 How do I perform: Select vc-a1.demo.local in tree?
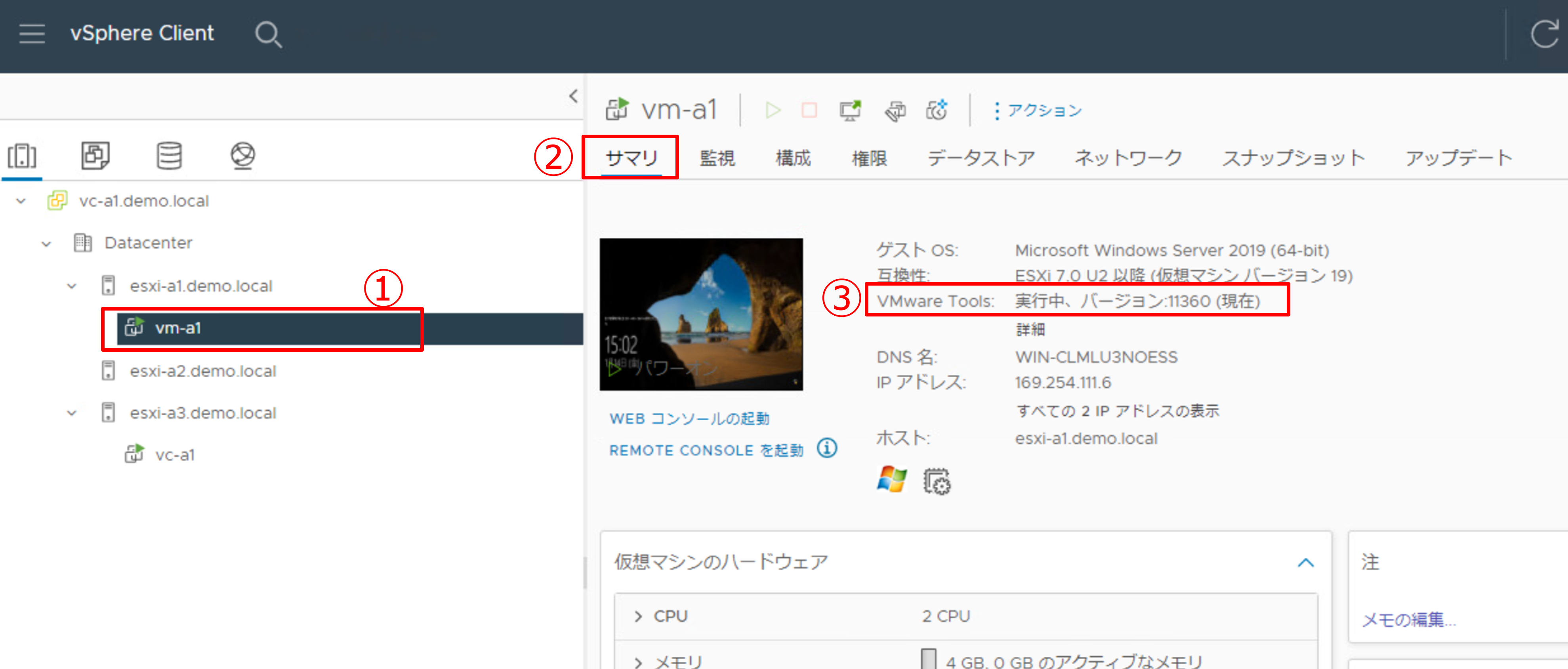144,201
